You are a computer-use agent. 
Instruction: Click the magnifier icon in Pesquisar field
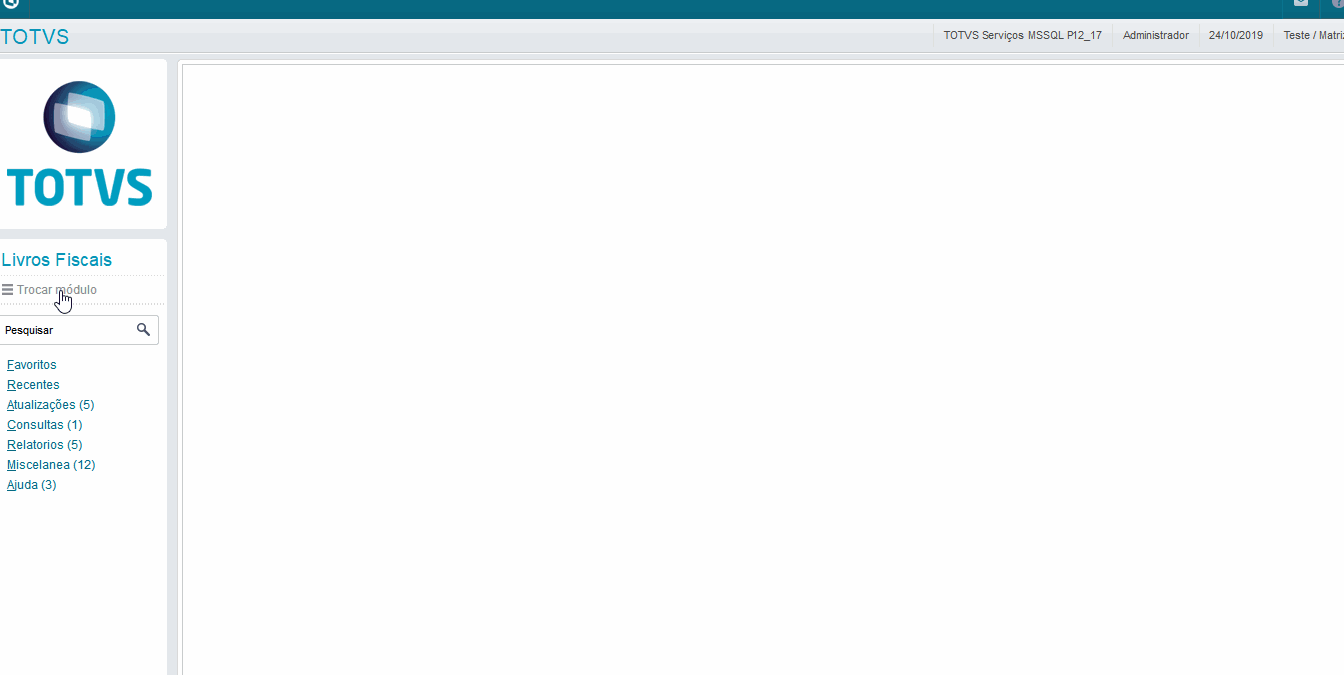click(143, 329)
